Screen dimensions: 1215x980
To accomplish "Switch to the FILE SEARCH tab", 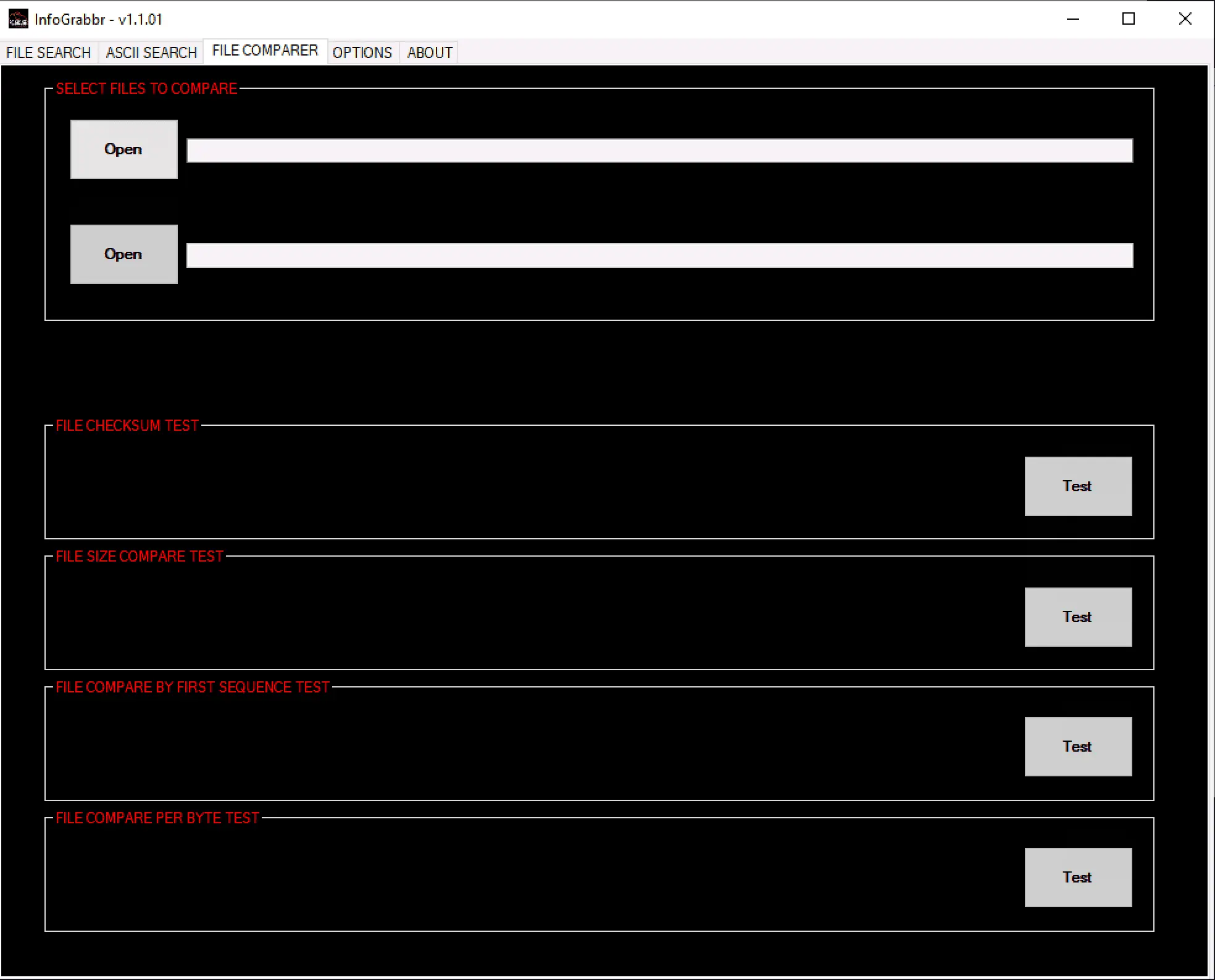I will coord(49,52).
